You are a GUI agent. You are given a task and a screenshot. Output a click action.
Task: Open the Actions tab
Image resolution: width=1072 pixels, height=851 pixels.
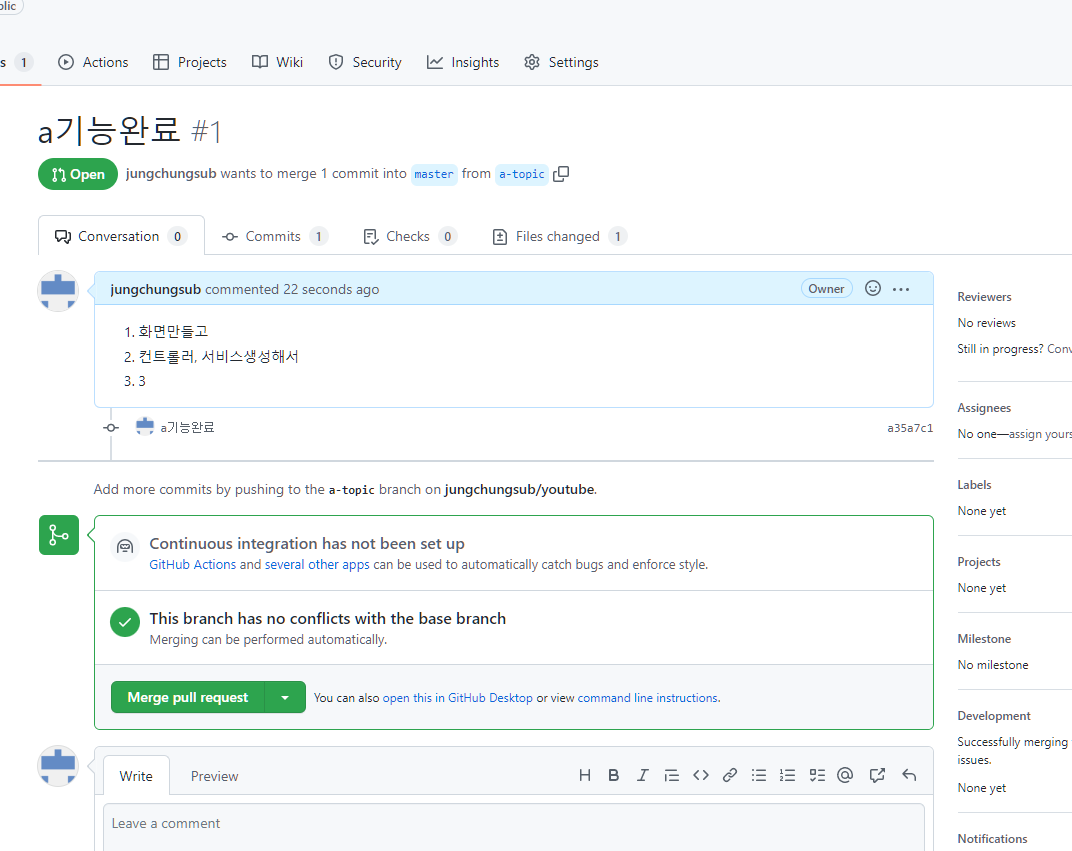point(93,62)
